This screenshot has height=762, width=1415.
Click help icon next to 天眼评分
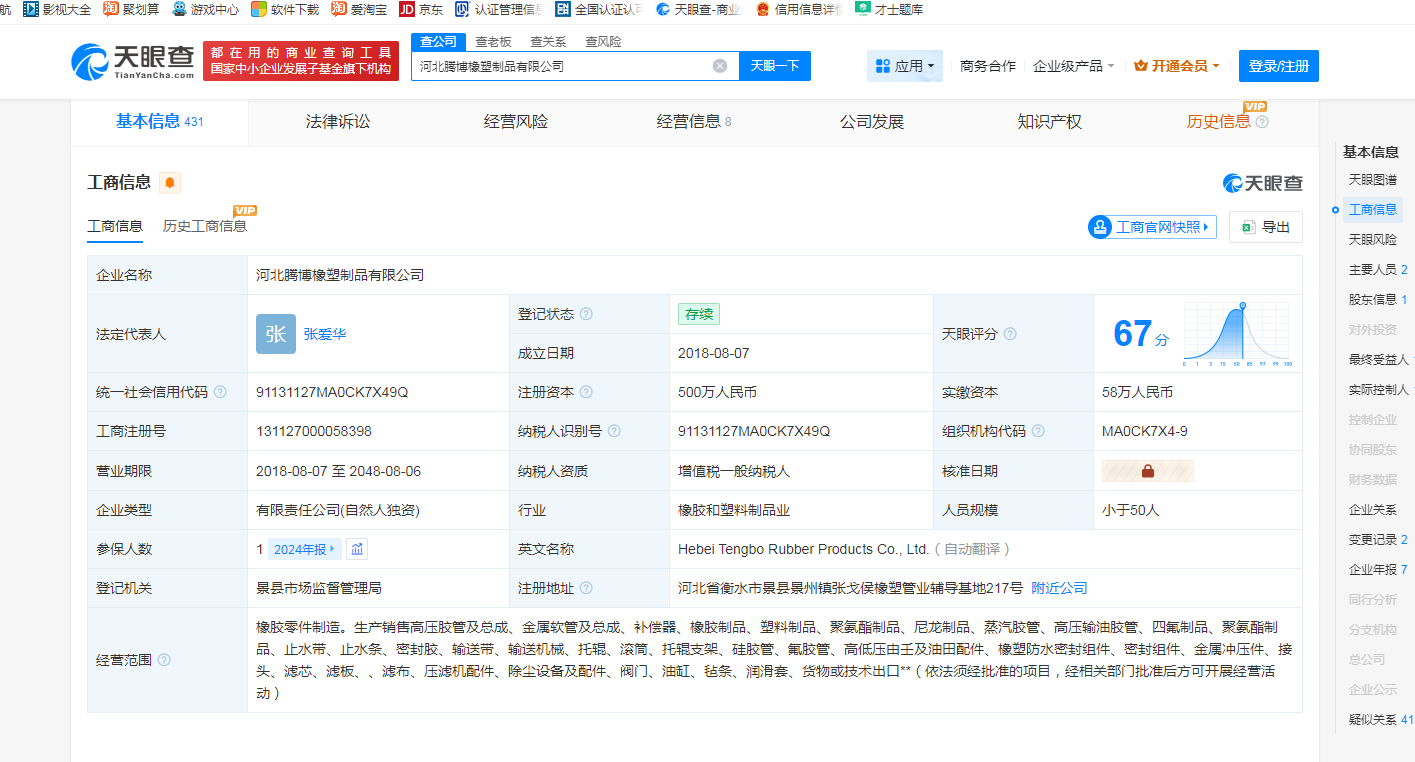[x=1010, y=334]
